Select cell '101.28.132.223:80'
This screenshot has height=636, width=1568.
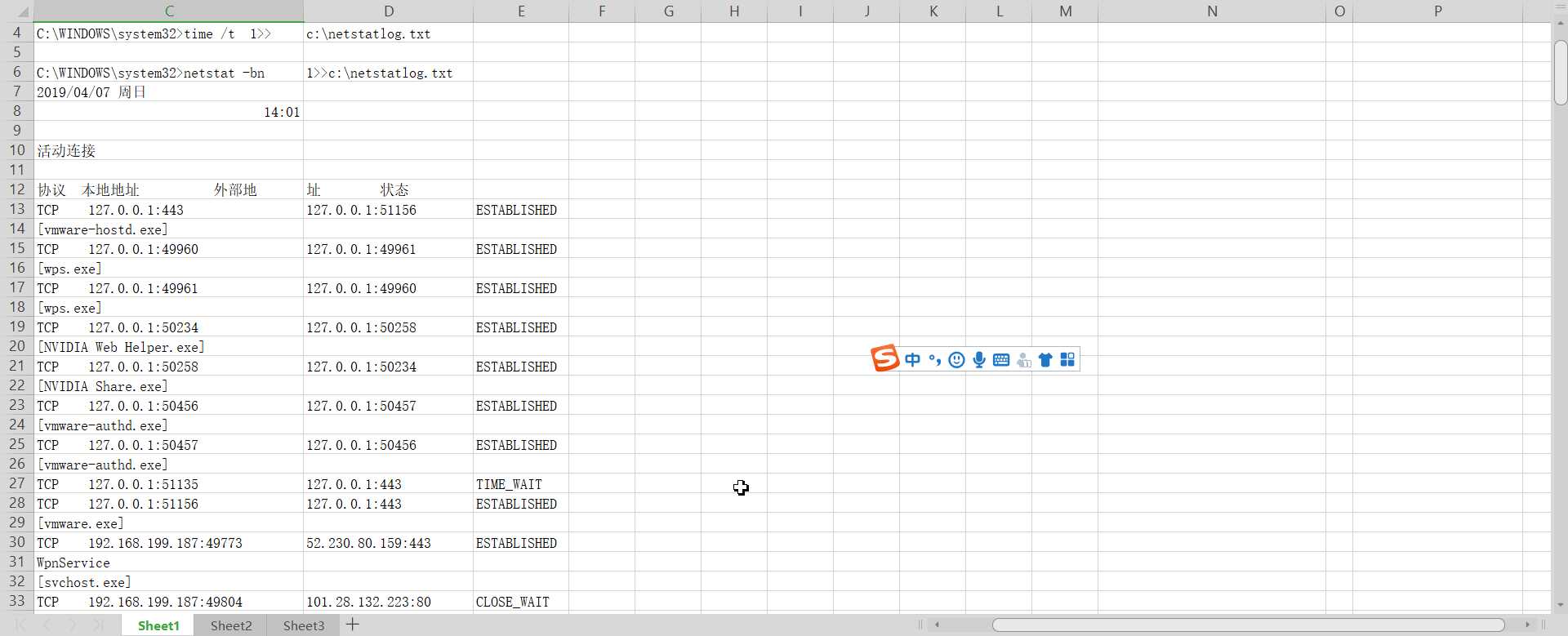click(x=389, y=602)
